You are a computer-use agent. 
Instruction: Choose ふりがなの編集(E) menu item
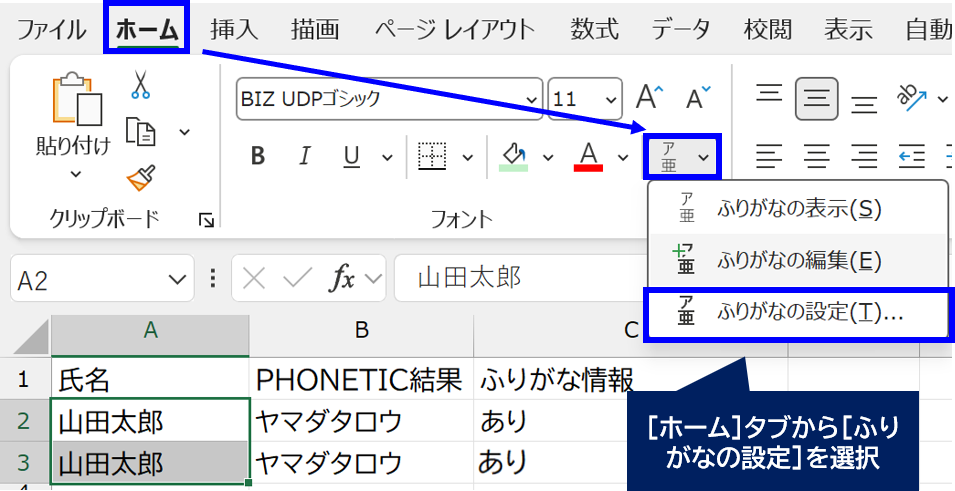[798, 261]
